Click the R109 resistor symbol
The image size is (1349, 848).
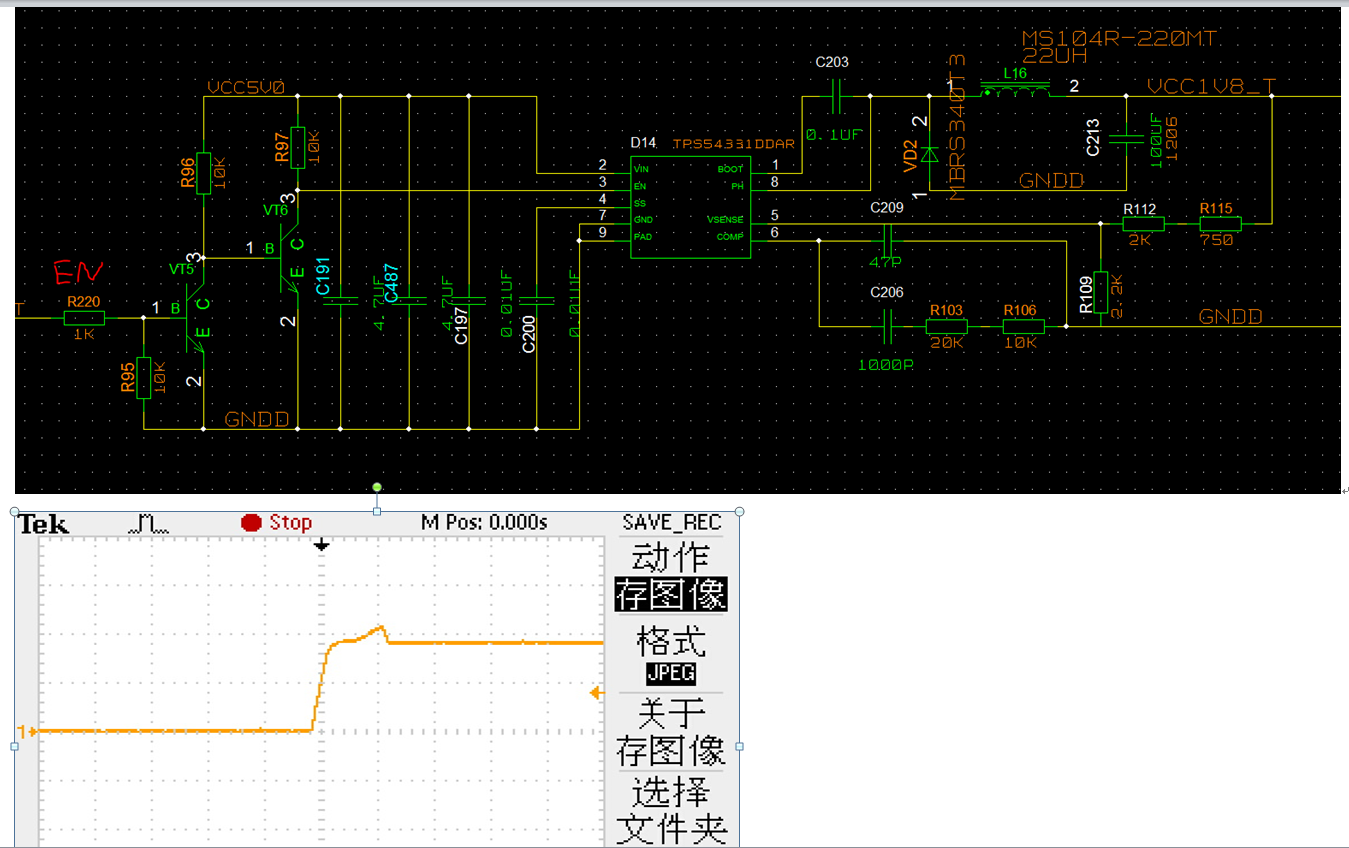1100,292
